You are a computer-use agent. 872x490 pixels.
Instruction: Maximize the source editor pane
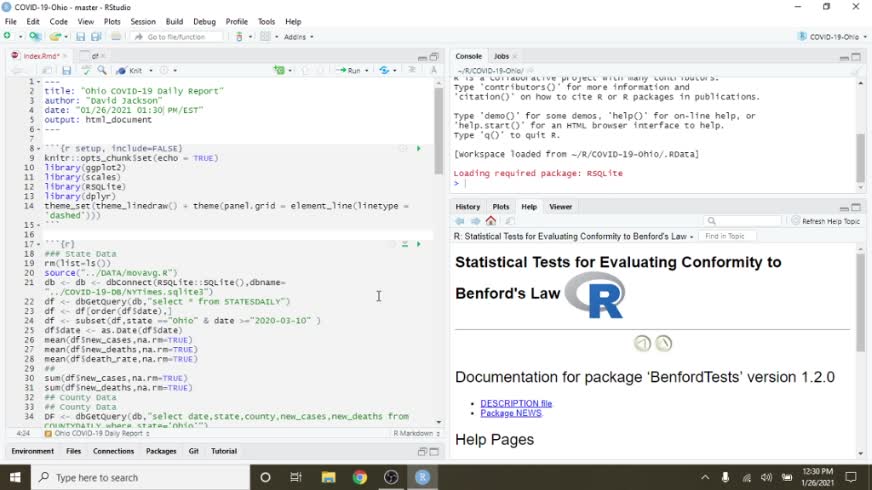click(434, 57)
